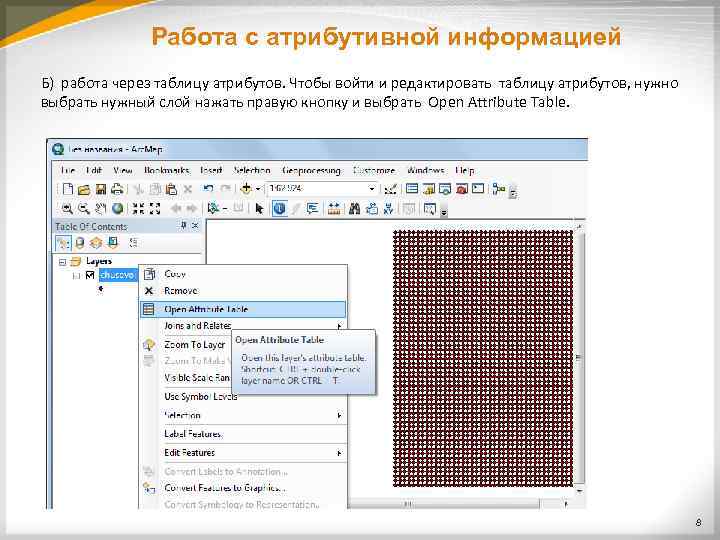Open the File menu
This screenshot has height=540, width=720.
click(68, 170)
